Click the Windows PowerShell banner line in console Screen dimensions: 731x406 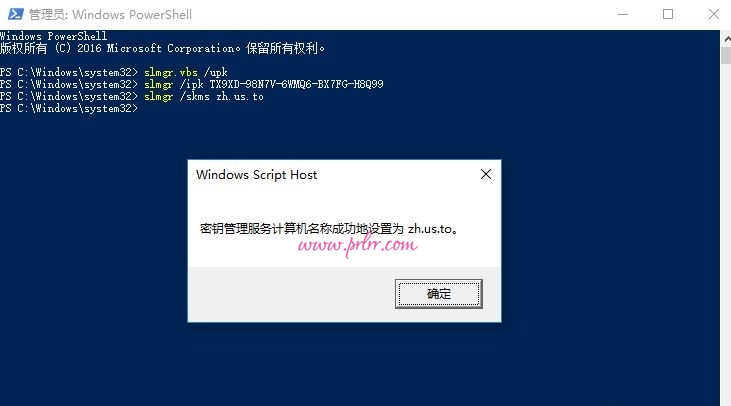pos(54,36)
